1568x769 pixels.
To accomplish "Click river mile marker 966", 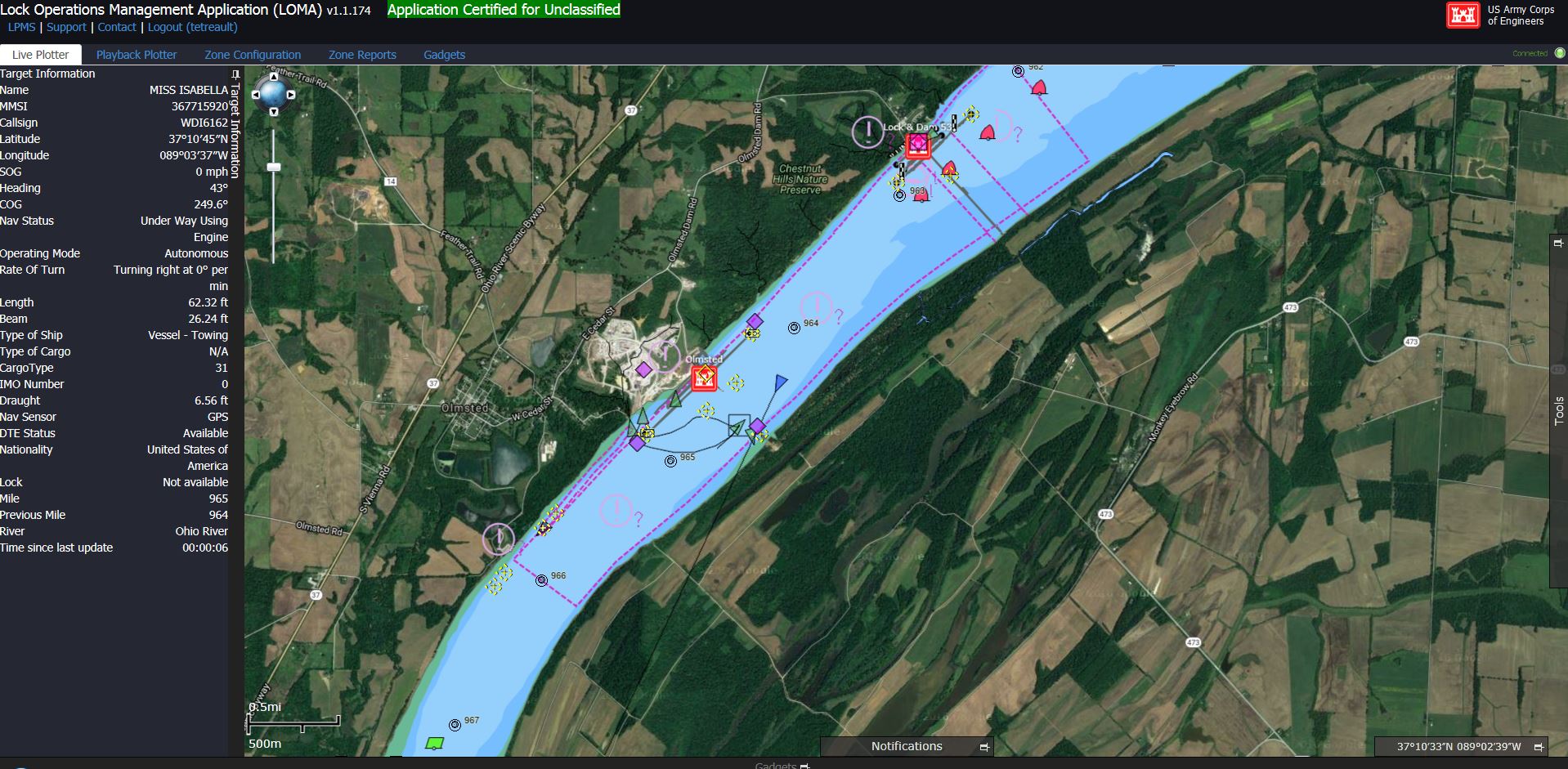I will (541, 580).
